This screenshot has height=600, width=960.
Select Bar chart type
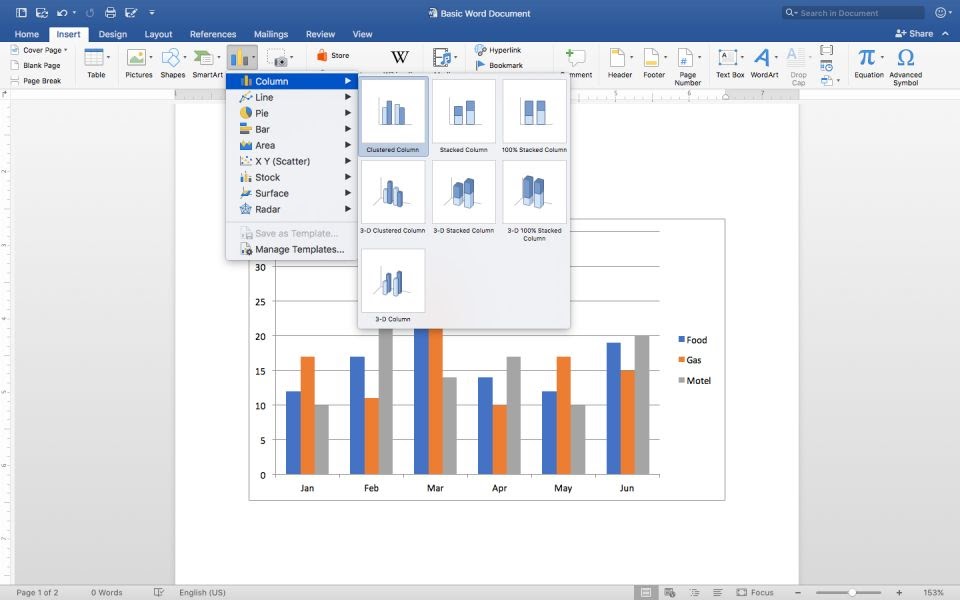pos(291,129)
